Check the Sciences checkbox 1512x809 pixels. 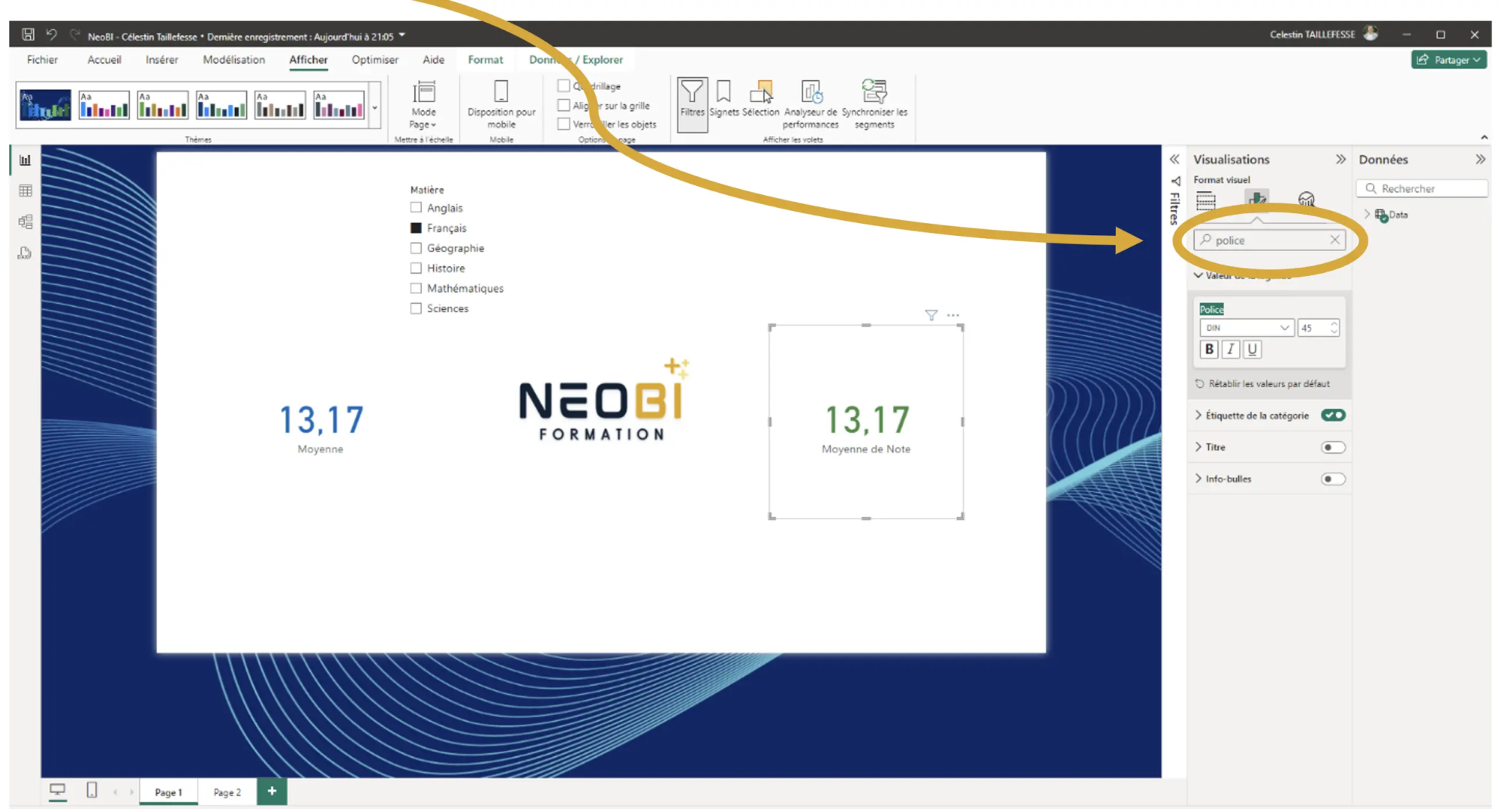point(416,308)
